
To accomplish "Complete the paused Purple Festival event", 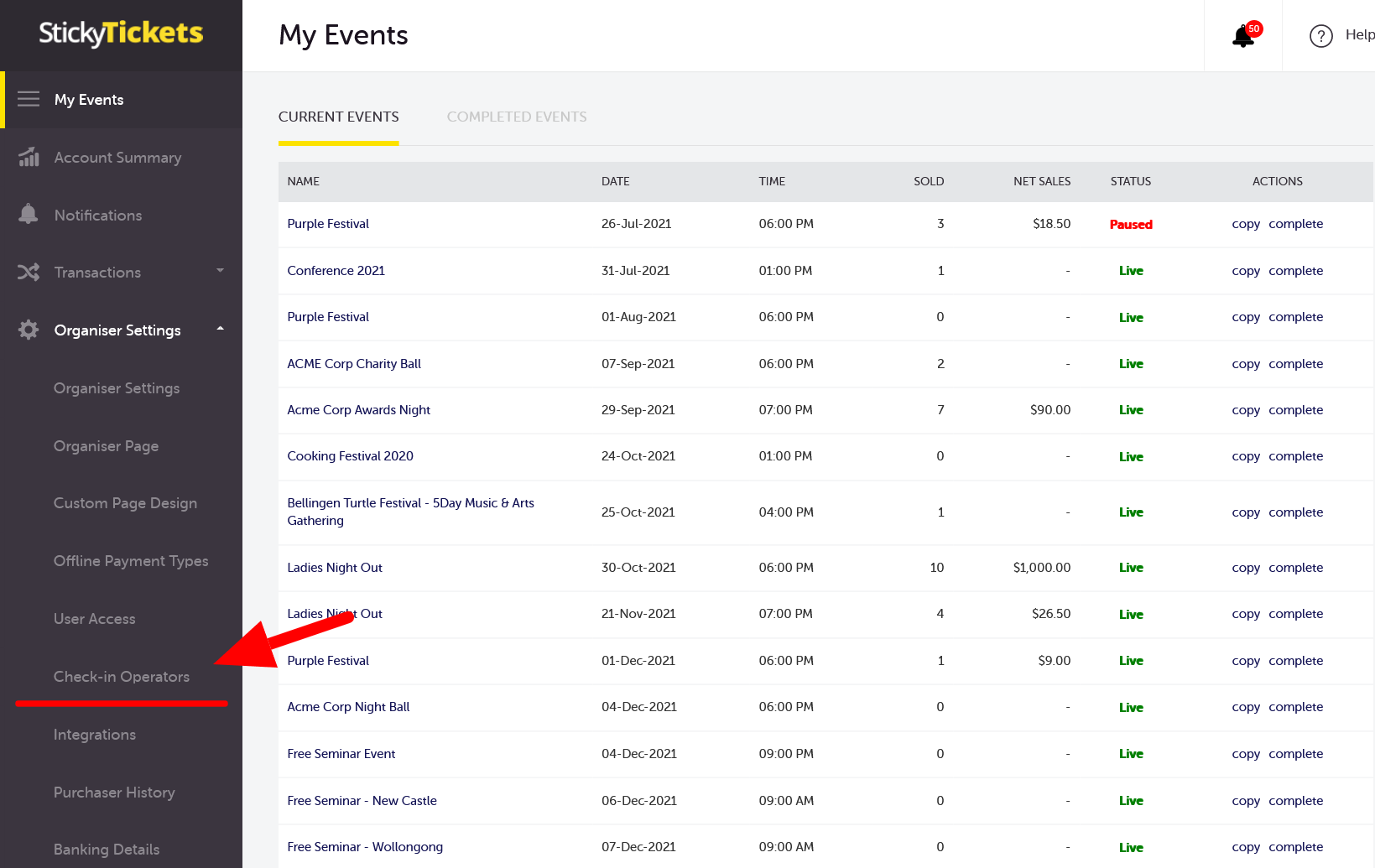I will [x=1296, y=224].
